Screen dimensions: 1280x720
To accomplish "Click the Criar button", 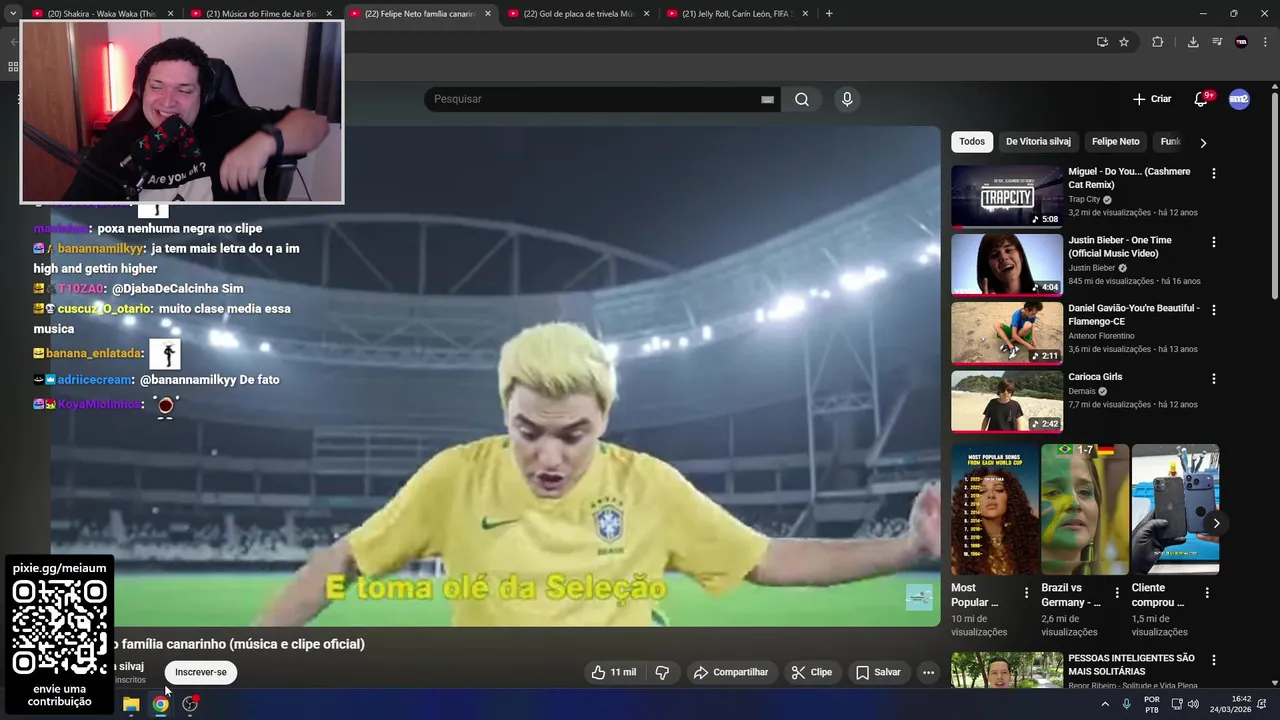I will pyautogui.click(x=1152, y=99).
